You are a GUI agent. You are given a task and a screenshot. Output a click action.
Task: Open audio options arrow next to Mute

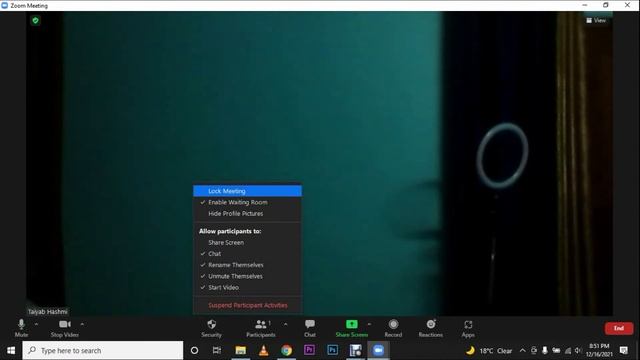36,324
